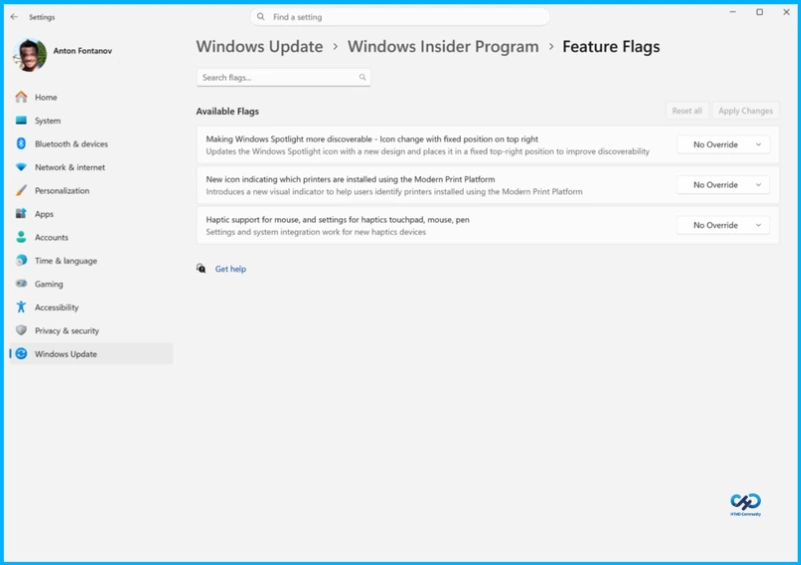
Task: Open Gaming settings
Action: coord(91,284)
